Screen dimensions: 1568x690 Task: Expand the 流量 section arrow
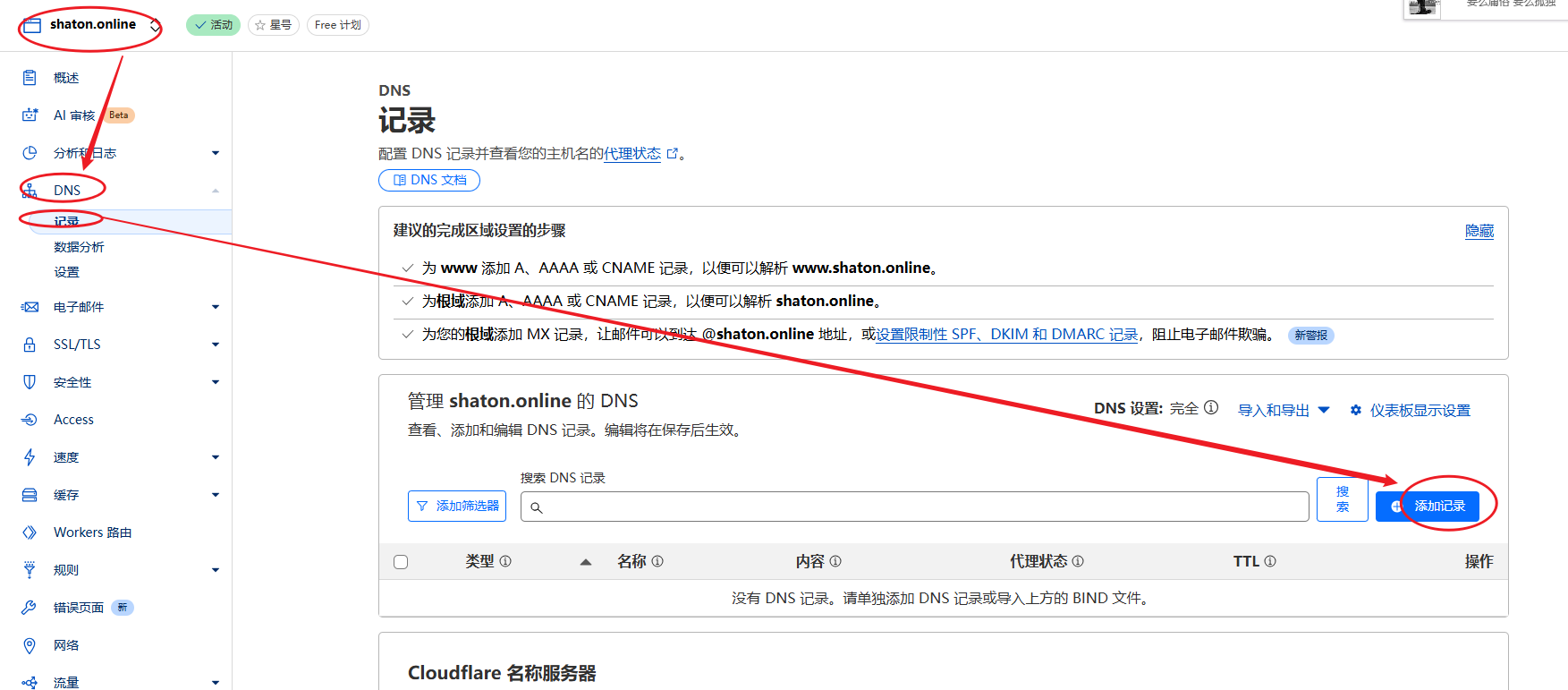216,683
